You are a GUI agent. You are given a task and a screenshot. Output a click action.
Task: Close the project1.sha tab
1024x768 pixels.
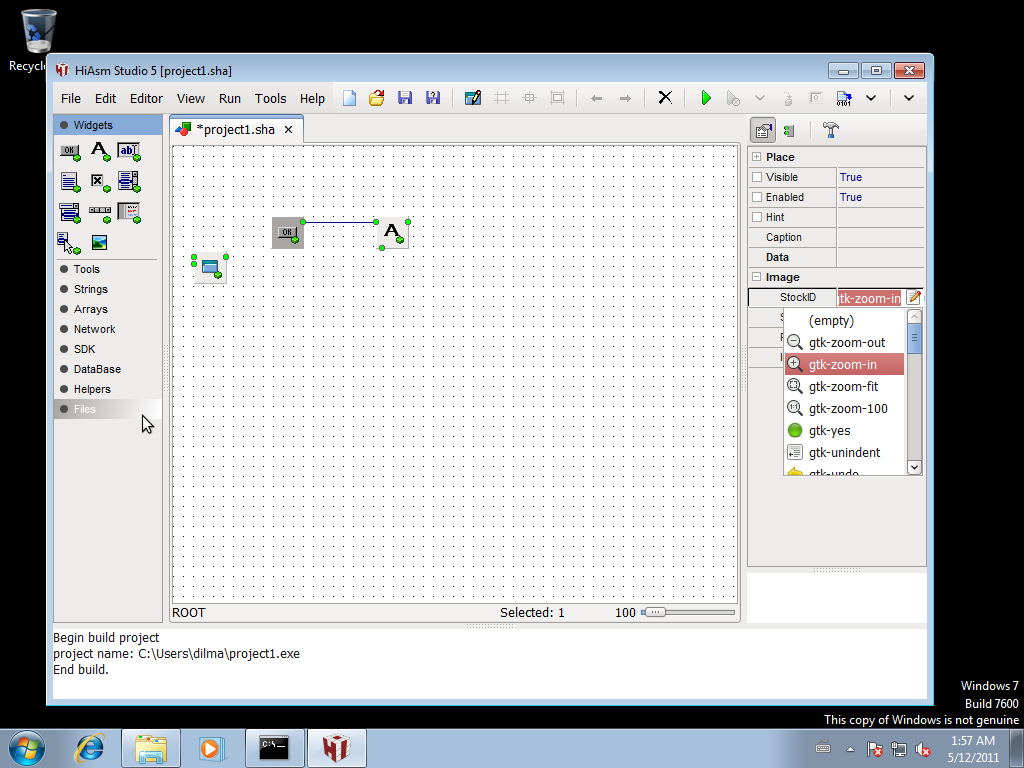click(288, 130)
